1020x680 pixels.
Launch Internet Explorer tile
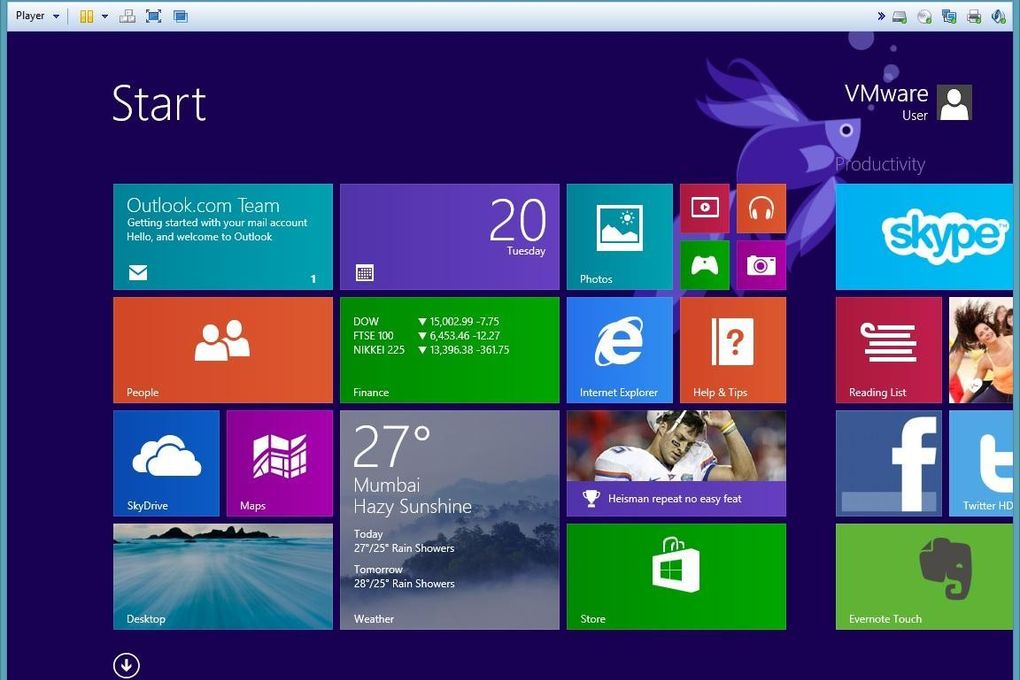[x=619, y=350]
